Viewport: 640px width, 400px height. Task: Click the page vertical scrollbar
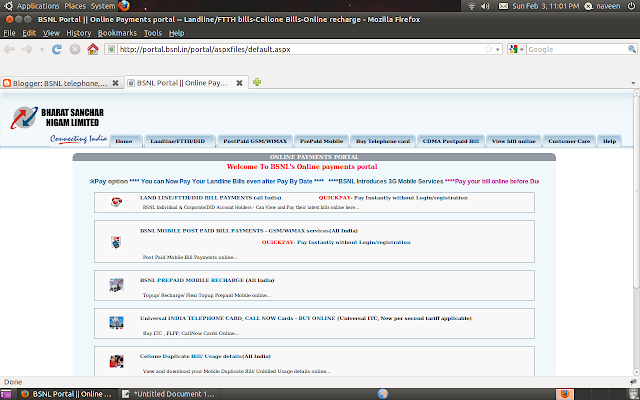click(x=636, y=232)
